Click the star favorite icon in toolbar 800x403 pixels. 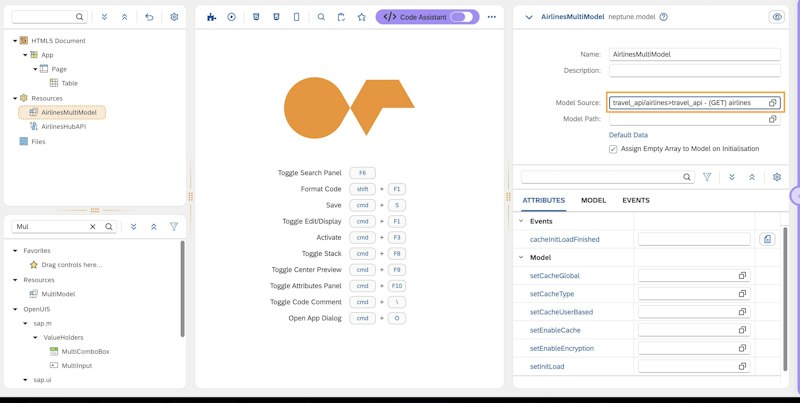(x=362, y=17)
